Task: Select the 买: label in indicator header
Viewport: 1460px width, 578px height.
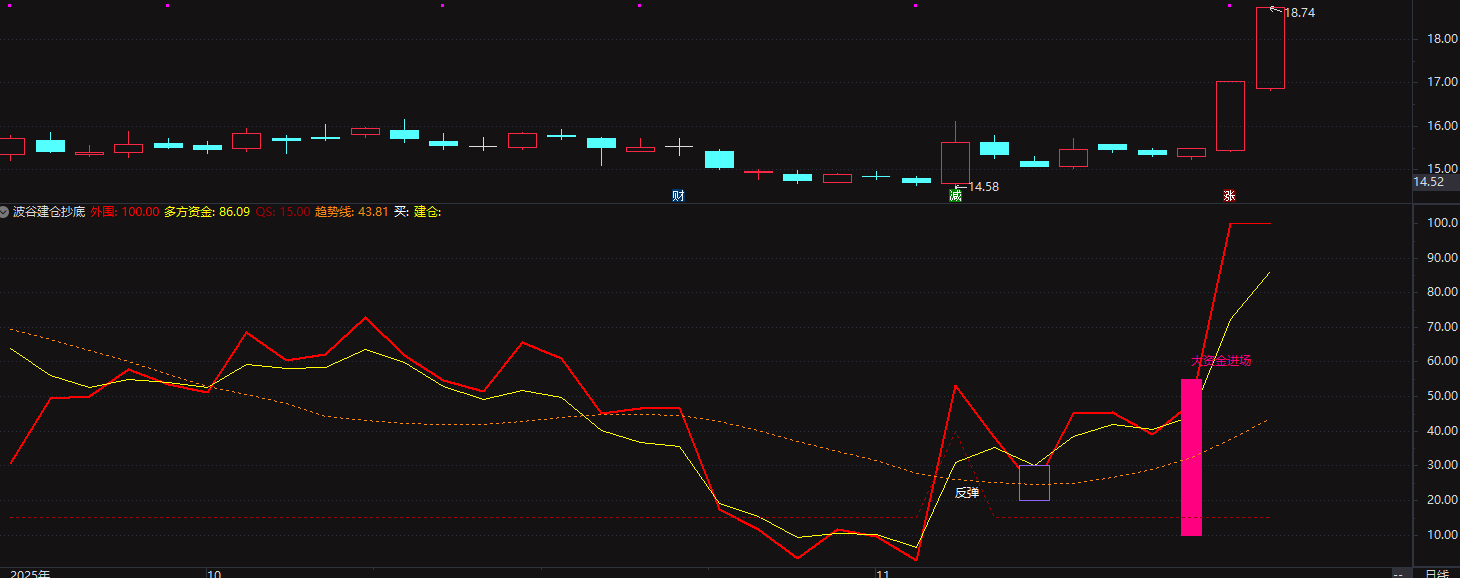Action: point(401,212)
